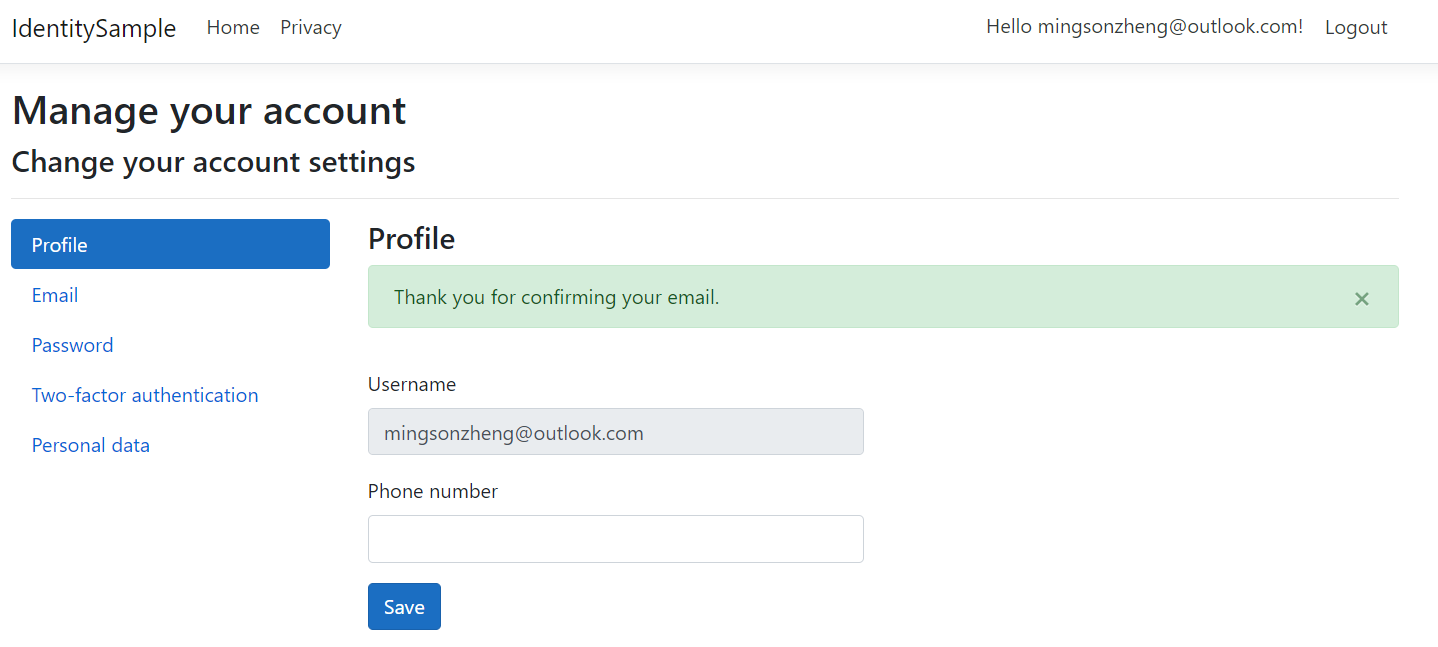Open the Privacy page
This screenshot has width=1438, height=647.
[310, 28]
